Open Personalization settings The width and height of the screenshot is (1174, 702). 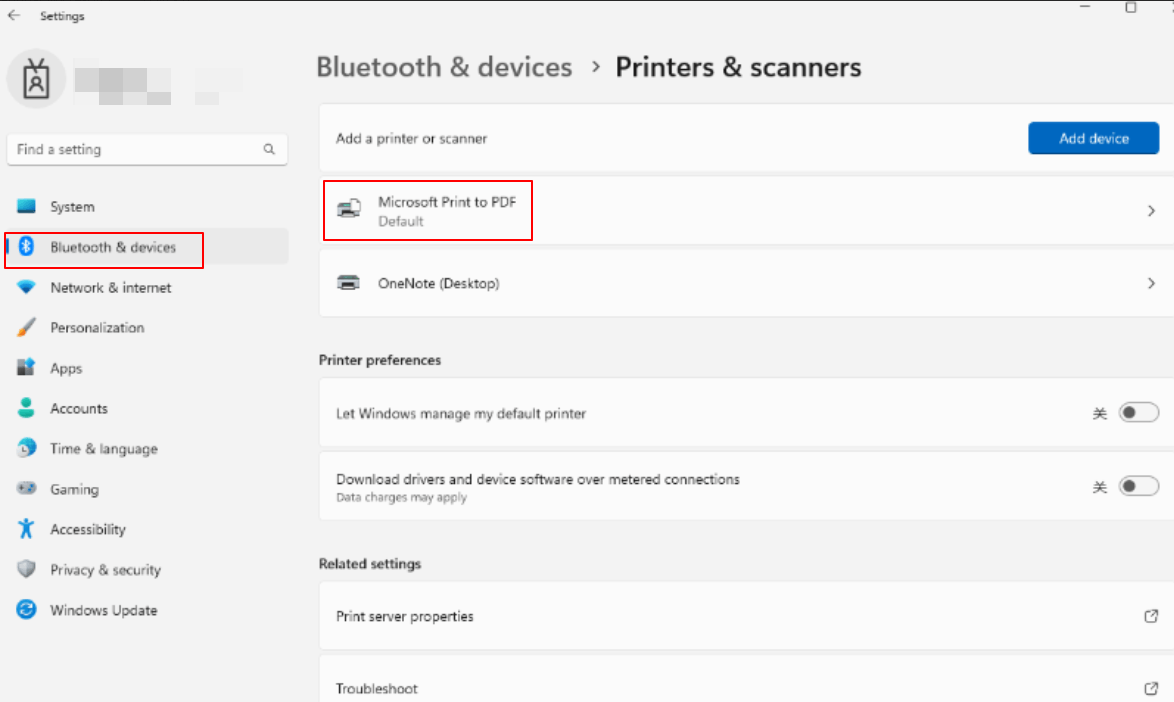tap(147, 328)
